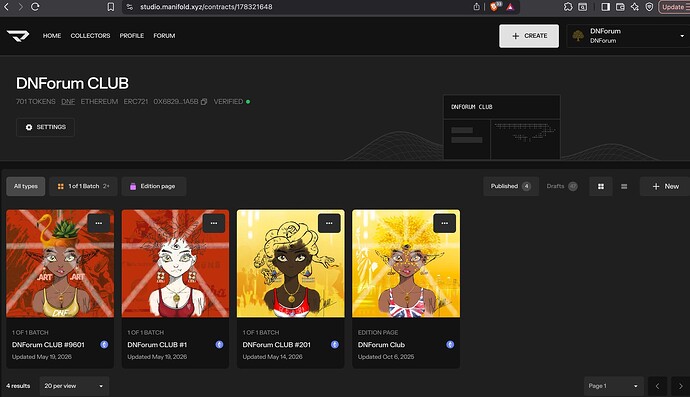The height and width of the screenshot is (397, 690).
Task: Open the COLLECTORS menu item
Action: pos(90,36)
